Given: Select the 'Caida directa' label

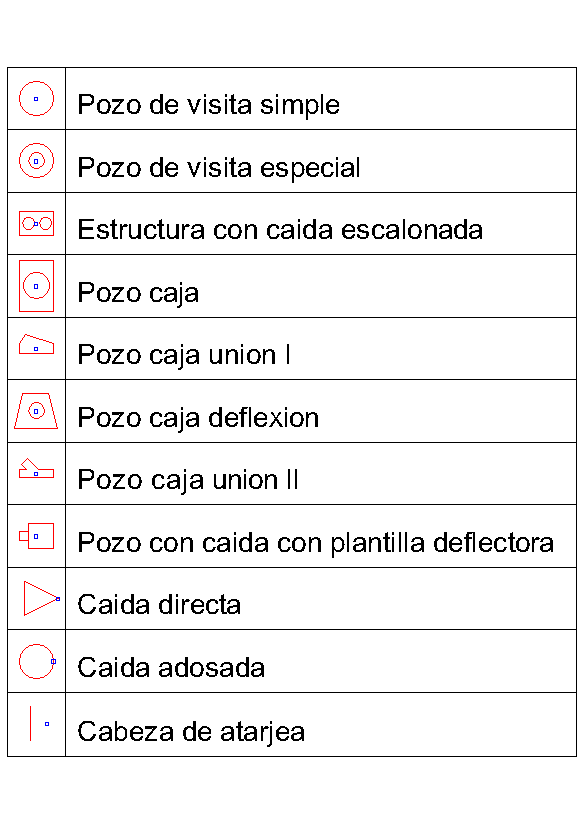Looking at the screenshot, I should 159,605.
